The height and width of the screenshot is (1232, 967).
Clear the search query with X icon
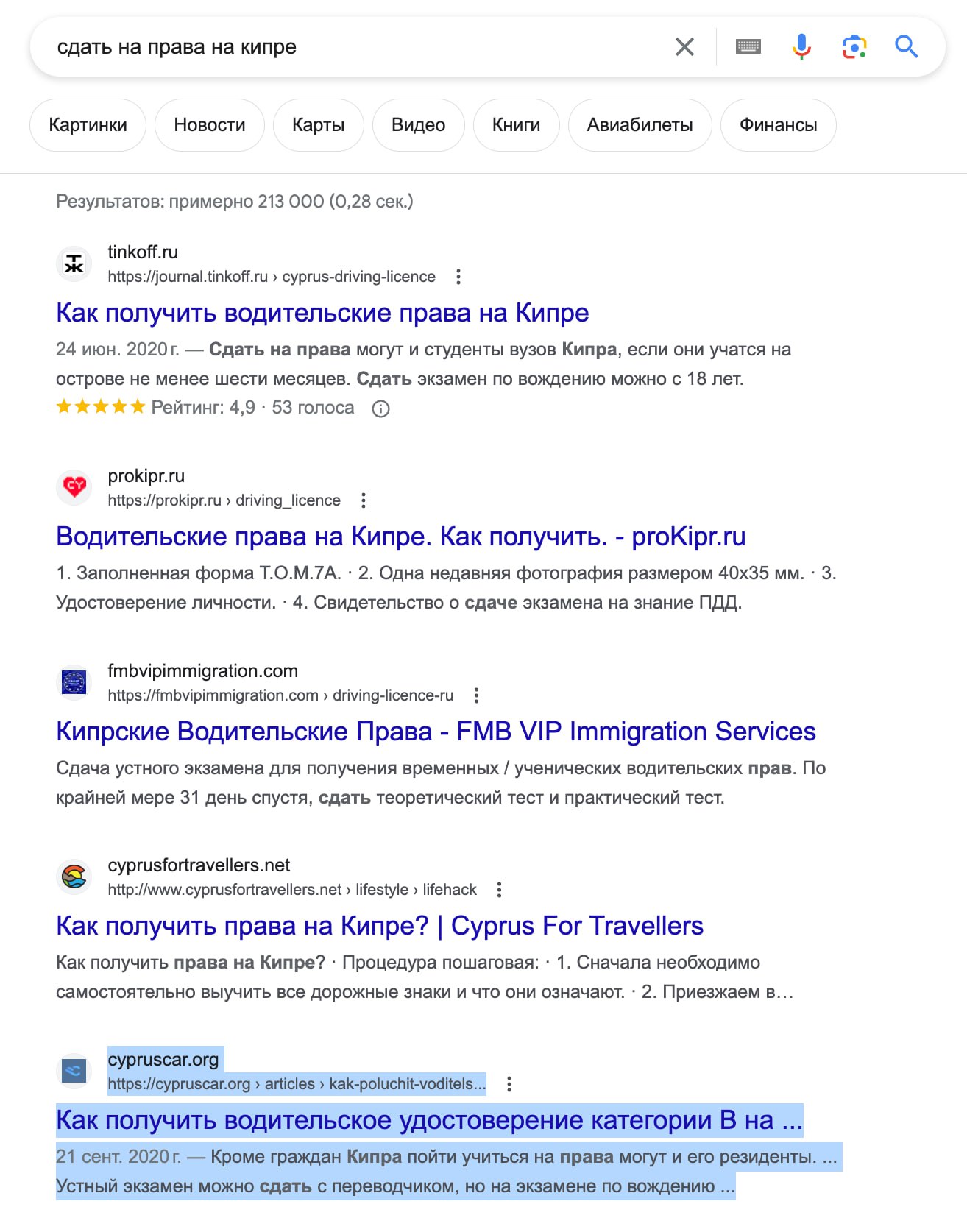684,47
